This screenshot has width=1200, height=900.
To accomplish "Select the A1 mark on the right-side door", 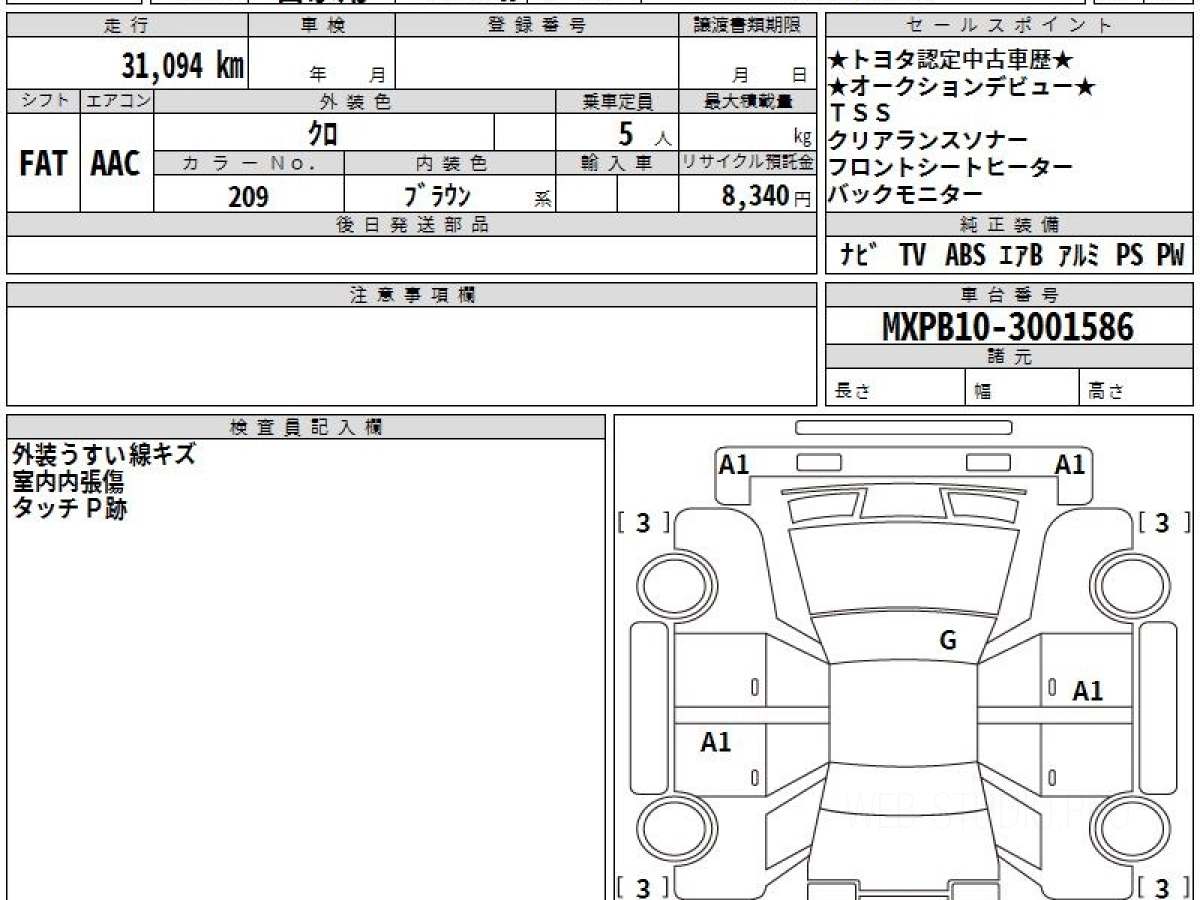I will click(x=1088, y=691).
